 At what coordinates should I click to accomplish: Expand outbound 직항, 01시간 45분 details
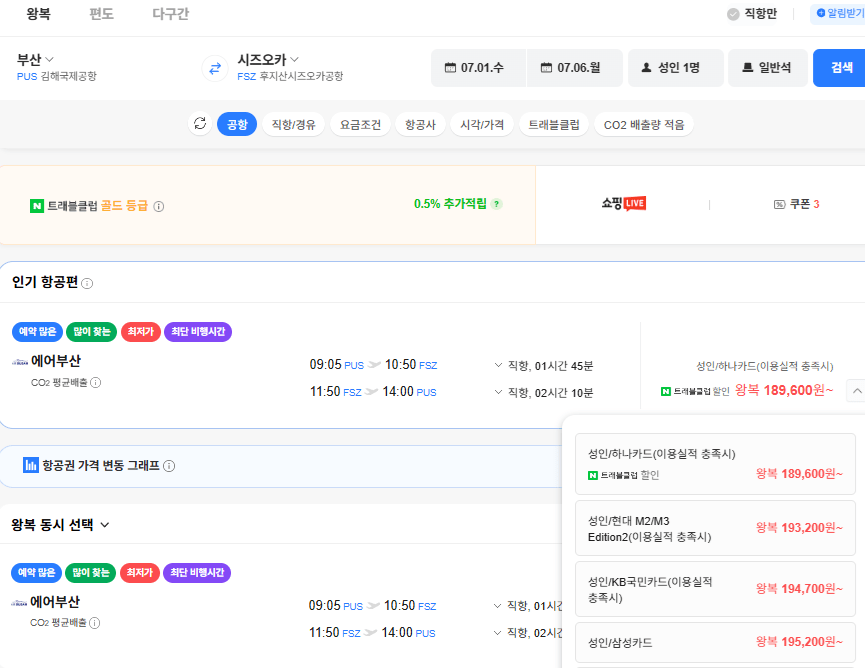tap(545, 366)
